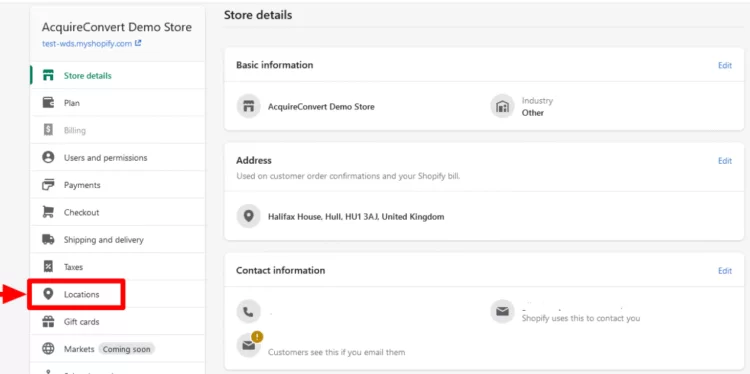The height and width of the screenshot is (374, 750).
Task: Click the address map pin icon
Action: point(248,216)
